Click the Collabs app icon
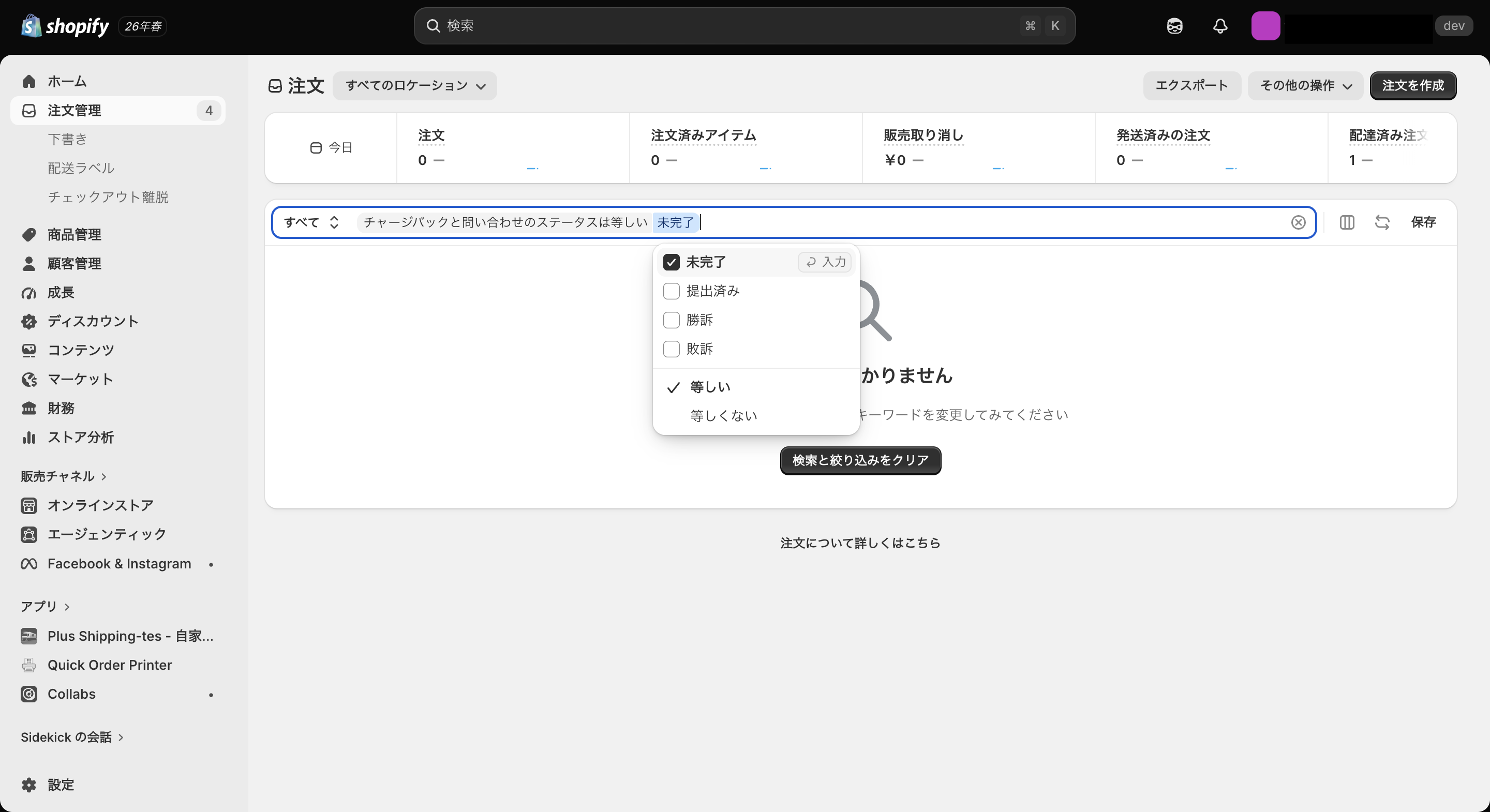 (x=29, y=694)
